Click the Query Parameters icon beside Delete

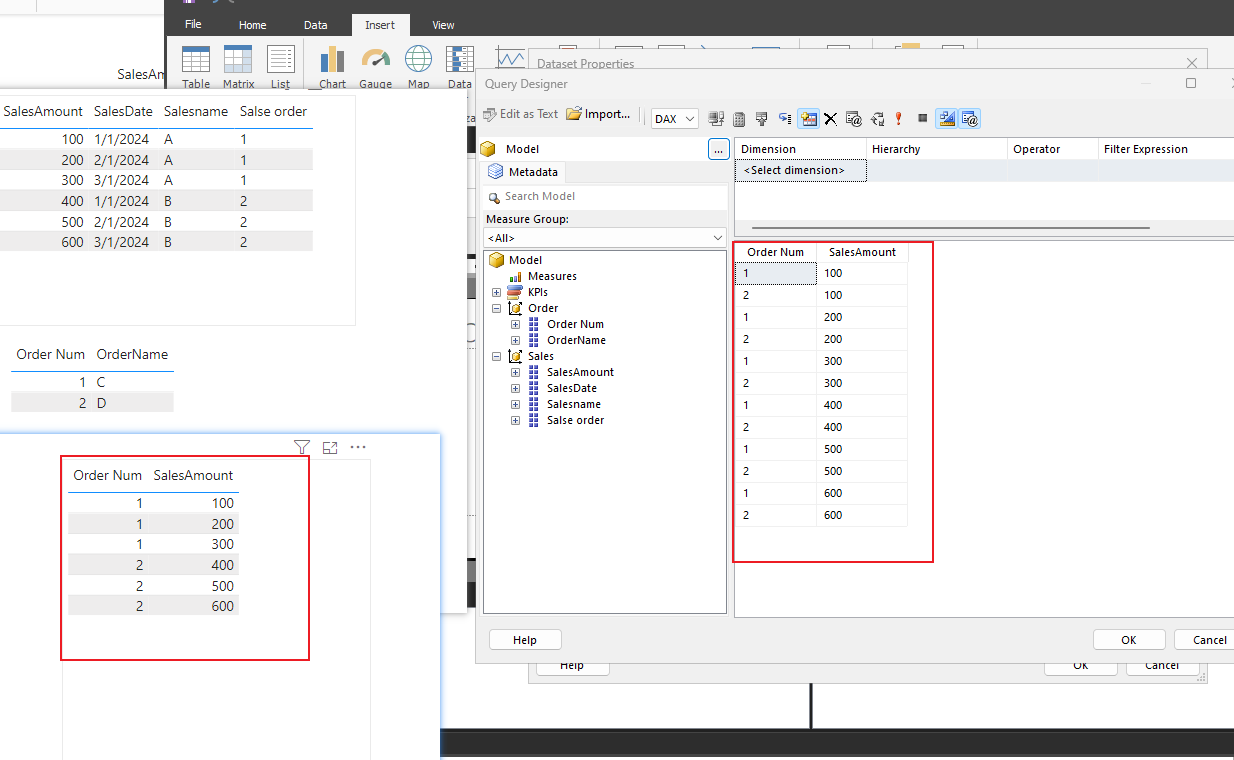coord(853,118)
